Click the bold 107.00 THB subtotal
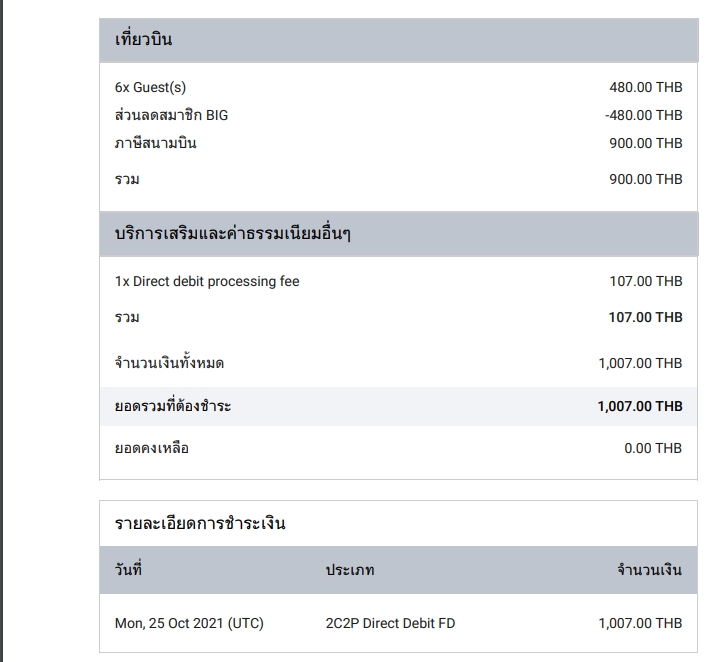This screenshot has height=662, width=715. [x=645, y=317]
